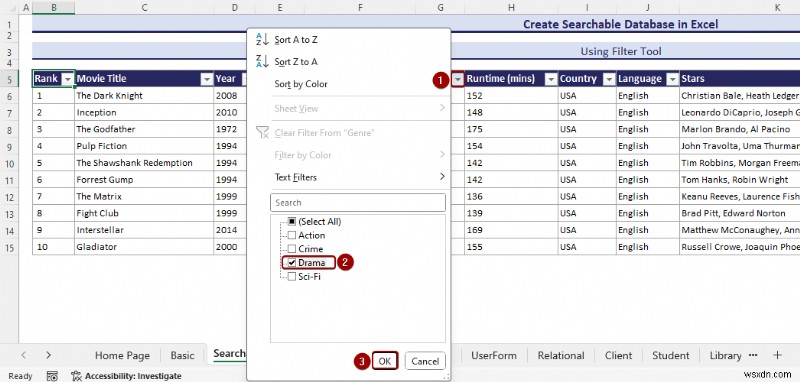This screenshot has height=382, width=800.
Task: Switch to the UserForm sheet tab
Action: coord(493,355)
